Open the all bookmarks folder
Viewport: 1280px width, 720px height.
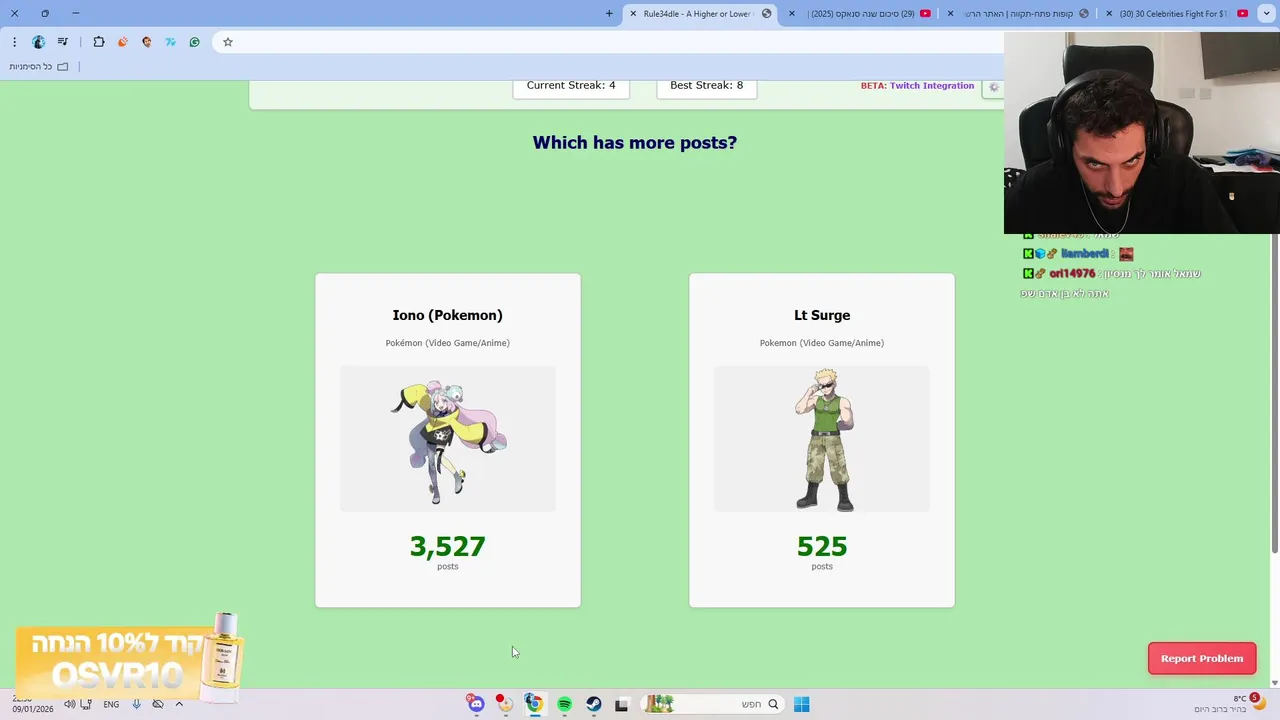click(39, 66)
